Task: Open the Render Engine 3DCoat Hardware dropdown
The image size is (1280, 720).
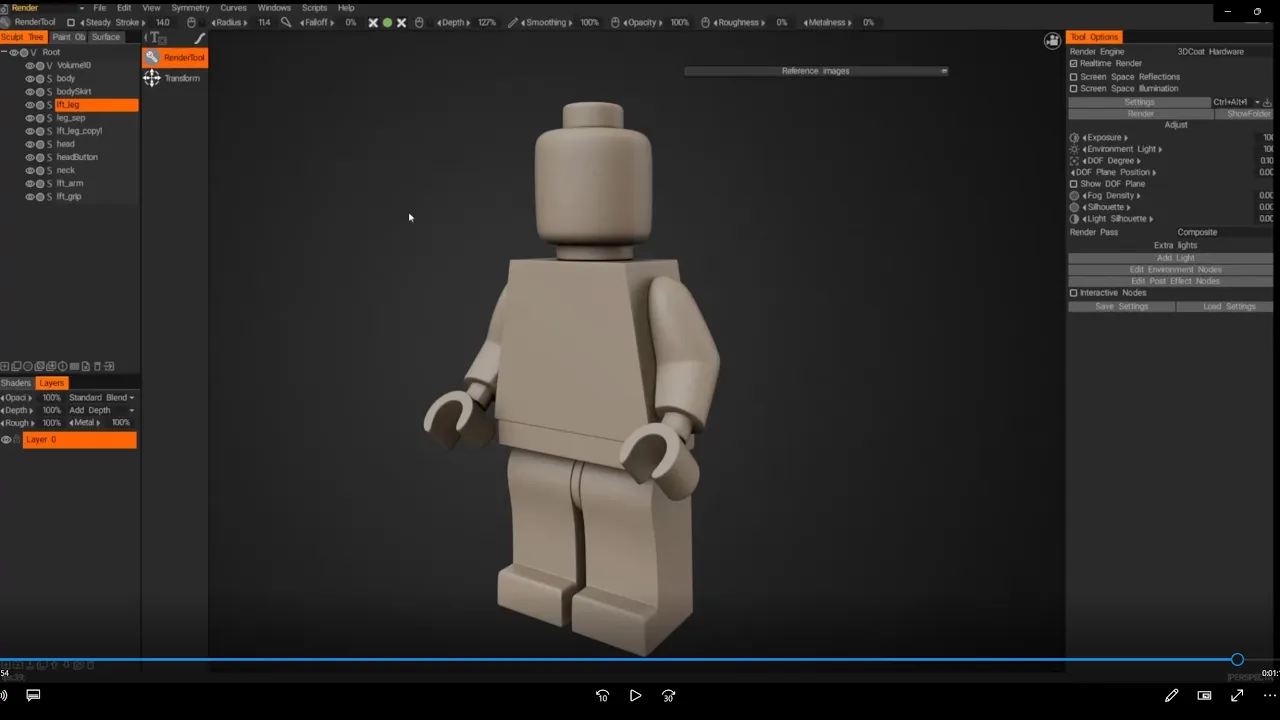Action: tap(1210, 51)
